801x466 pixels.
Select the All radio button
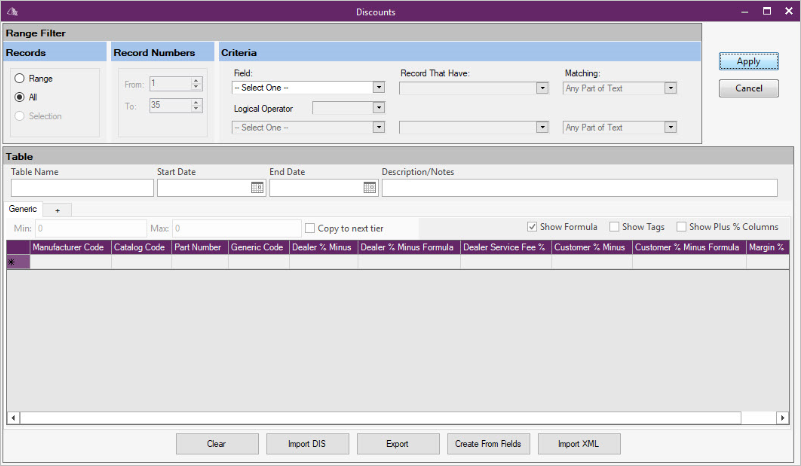click(x=19, y=97)
